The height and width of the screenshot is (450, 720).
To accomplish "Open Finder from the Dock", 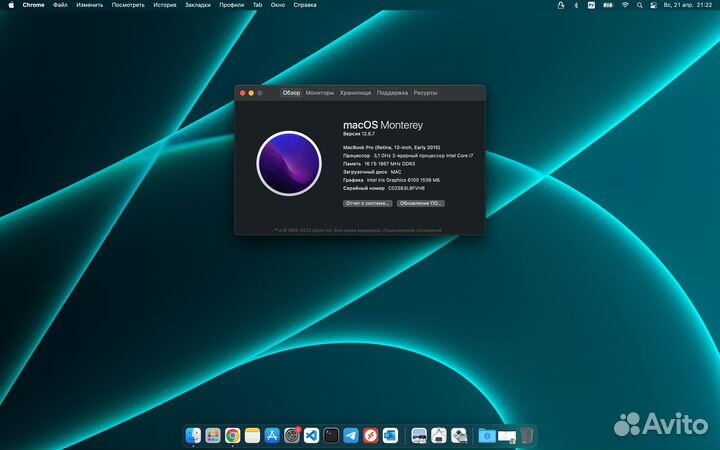I will (x=193, y=435).
